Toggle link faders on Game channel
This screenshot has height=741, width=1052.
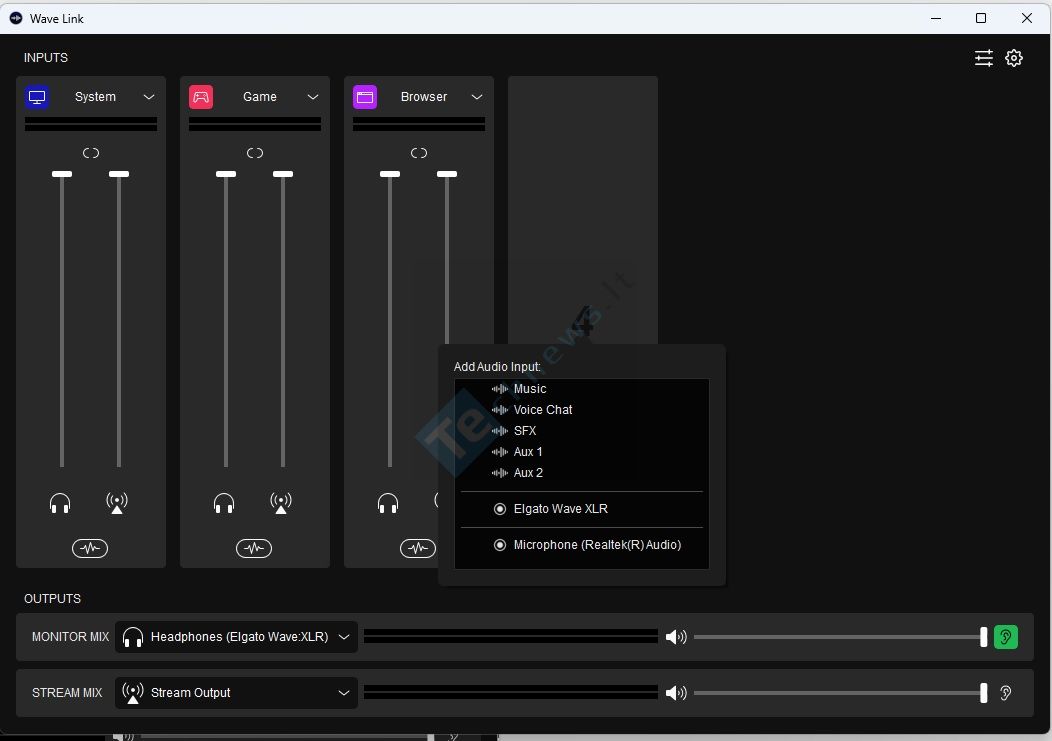[x=255, y=153]
